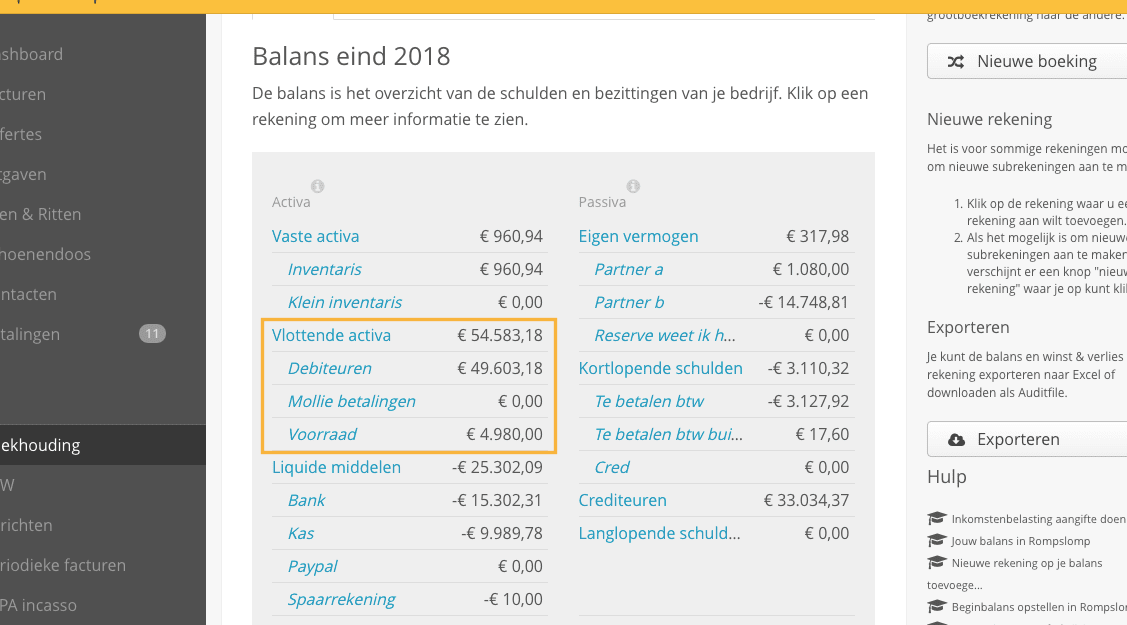The height and width of the screenshot is (625, 1127).
Task: Select the Ritten sidebar menu item
Action: (x=41, y=214)
